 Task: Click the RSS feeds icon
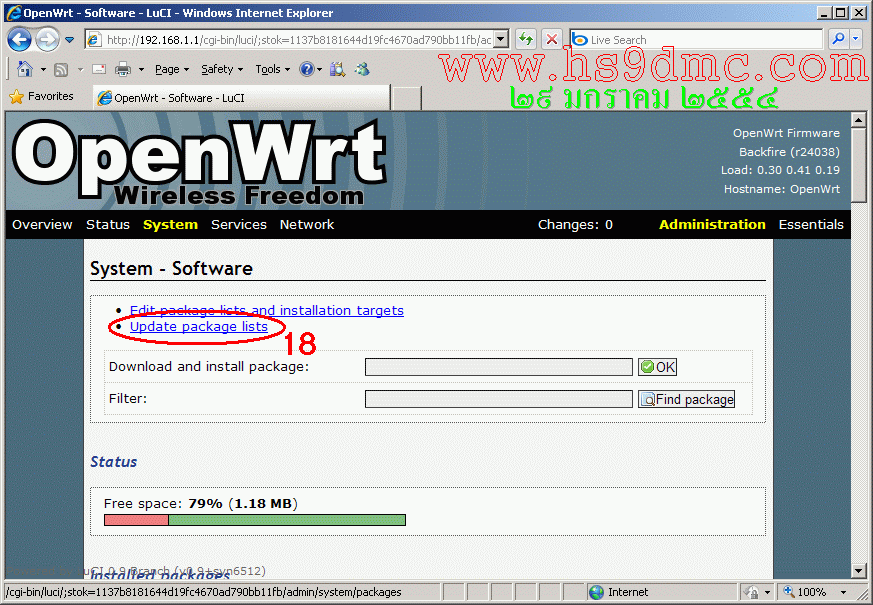pyautogui.click(x=61, y=70)
